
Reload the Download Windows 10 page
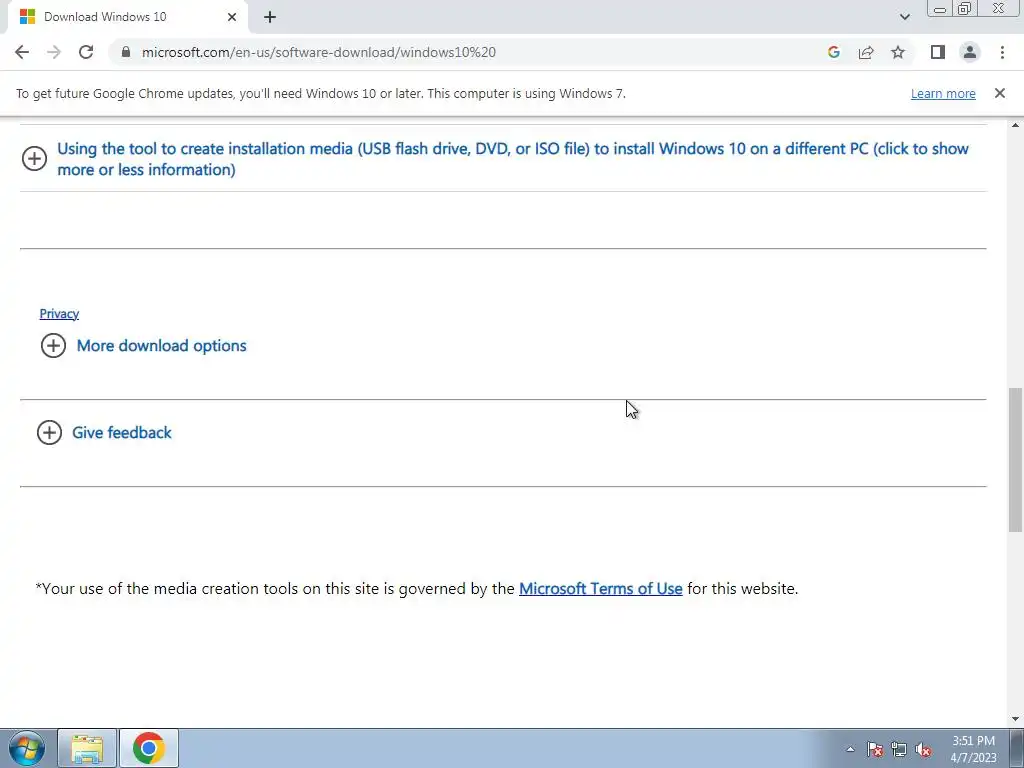pyautogui.click(x=86, y=52)
